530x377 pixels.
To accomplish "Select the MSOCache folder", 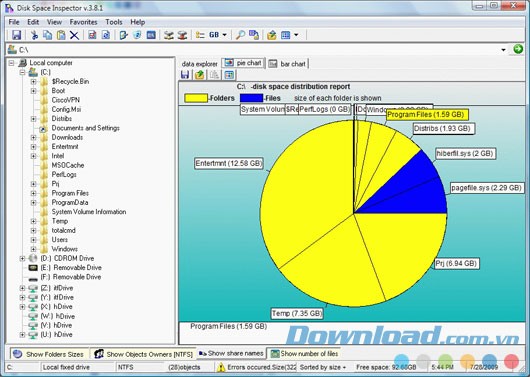I will point(68,165).
